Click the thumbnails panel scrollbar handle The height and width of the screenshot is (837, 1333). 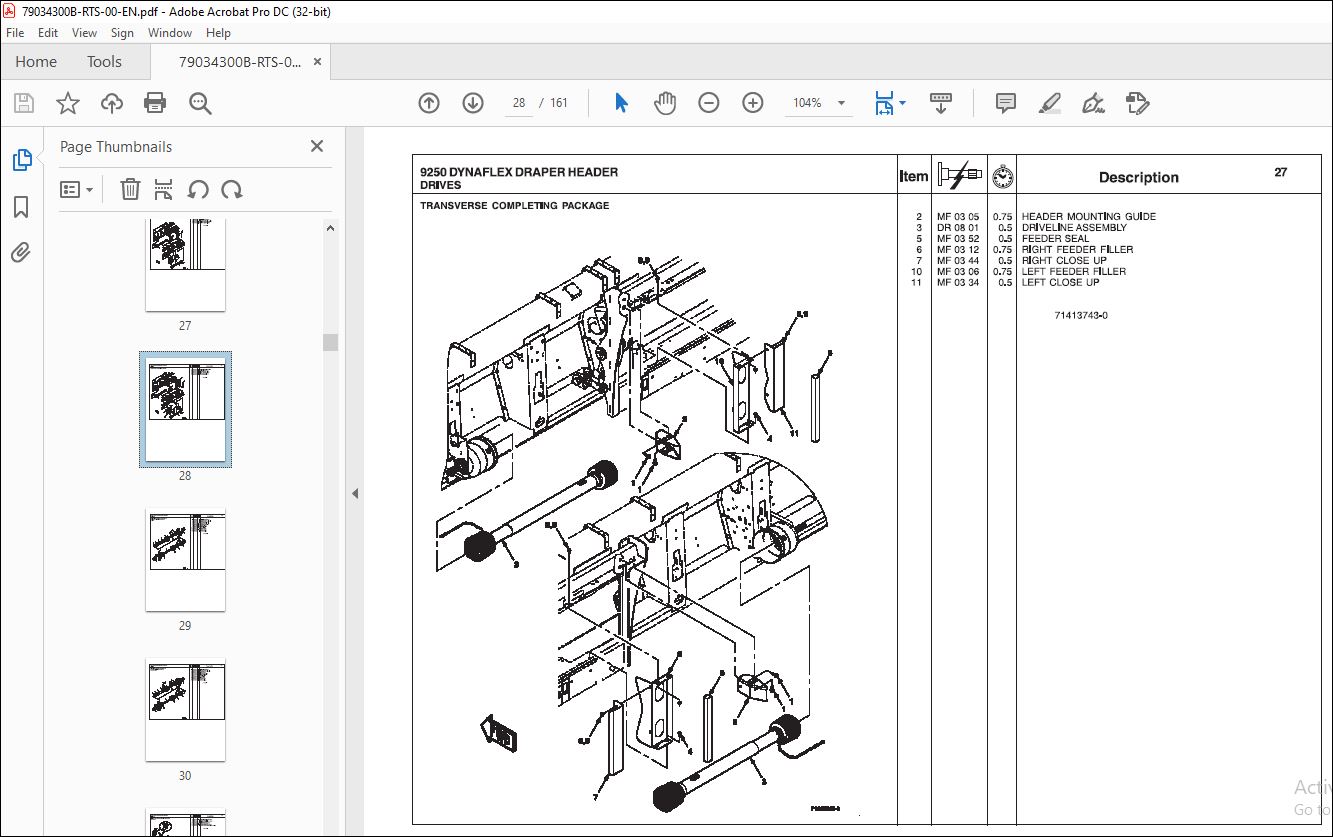[x=330, y=342]
